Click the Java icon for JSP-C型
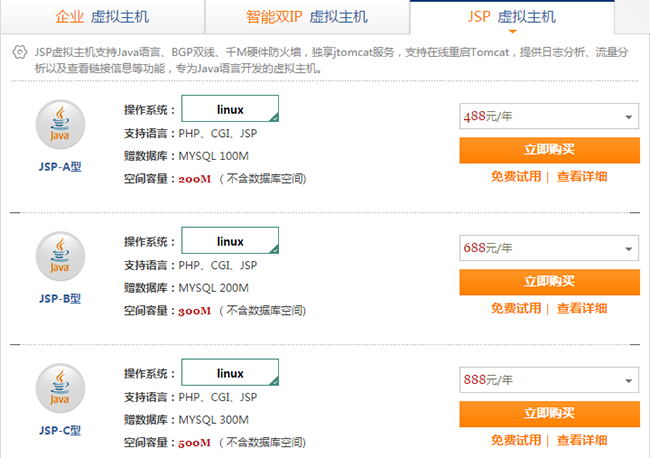Image resolution: width=650 pixels, height=458 pixels. [60, 389]
